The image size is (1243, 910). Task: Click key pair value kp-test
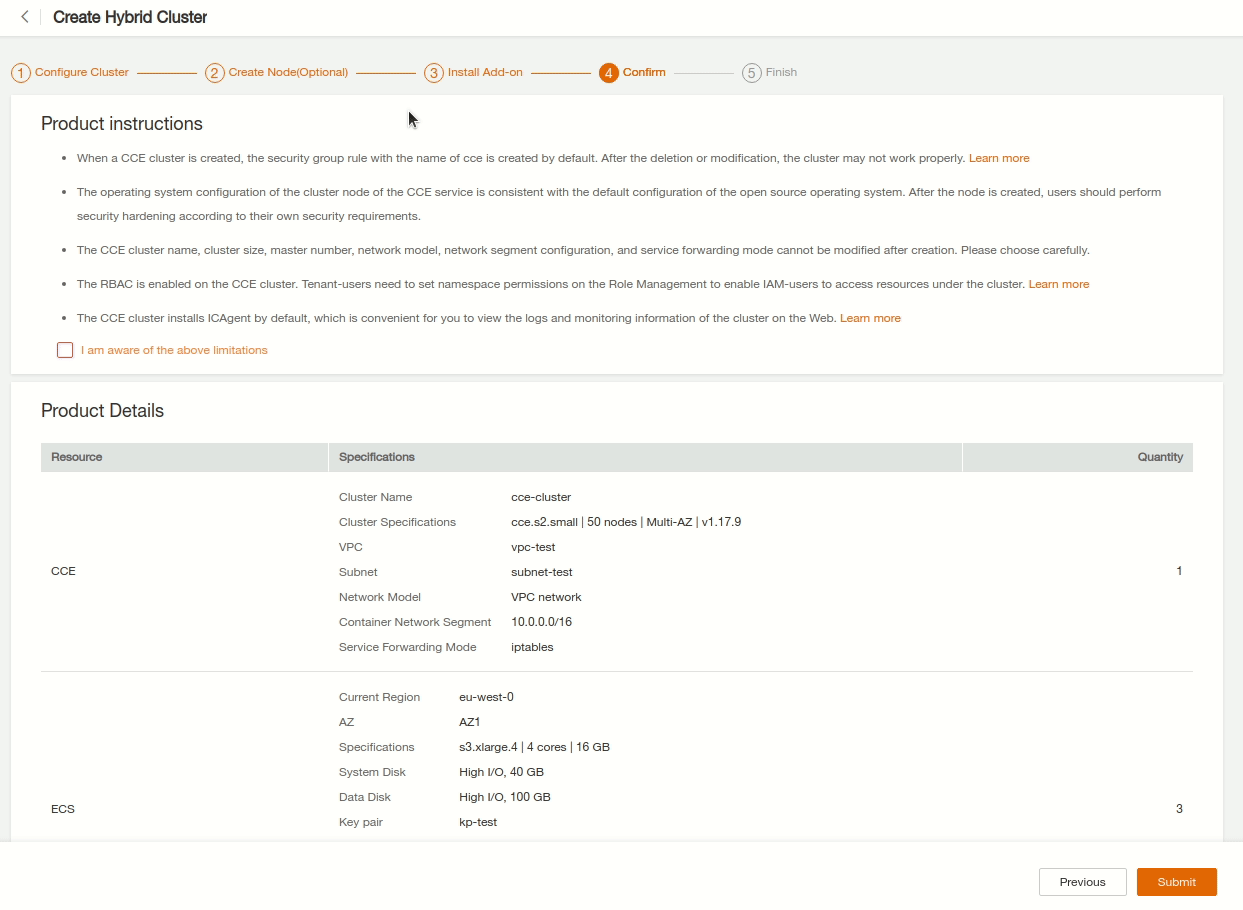[x=478, y=822]
